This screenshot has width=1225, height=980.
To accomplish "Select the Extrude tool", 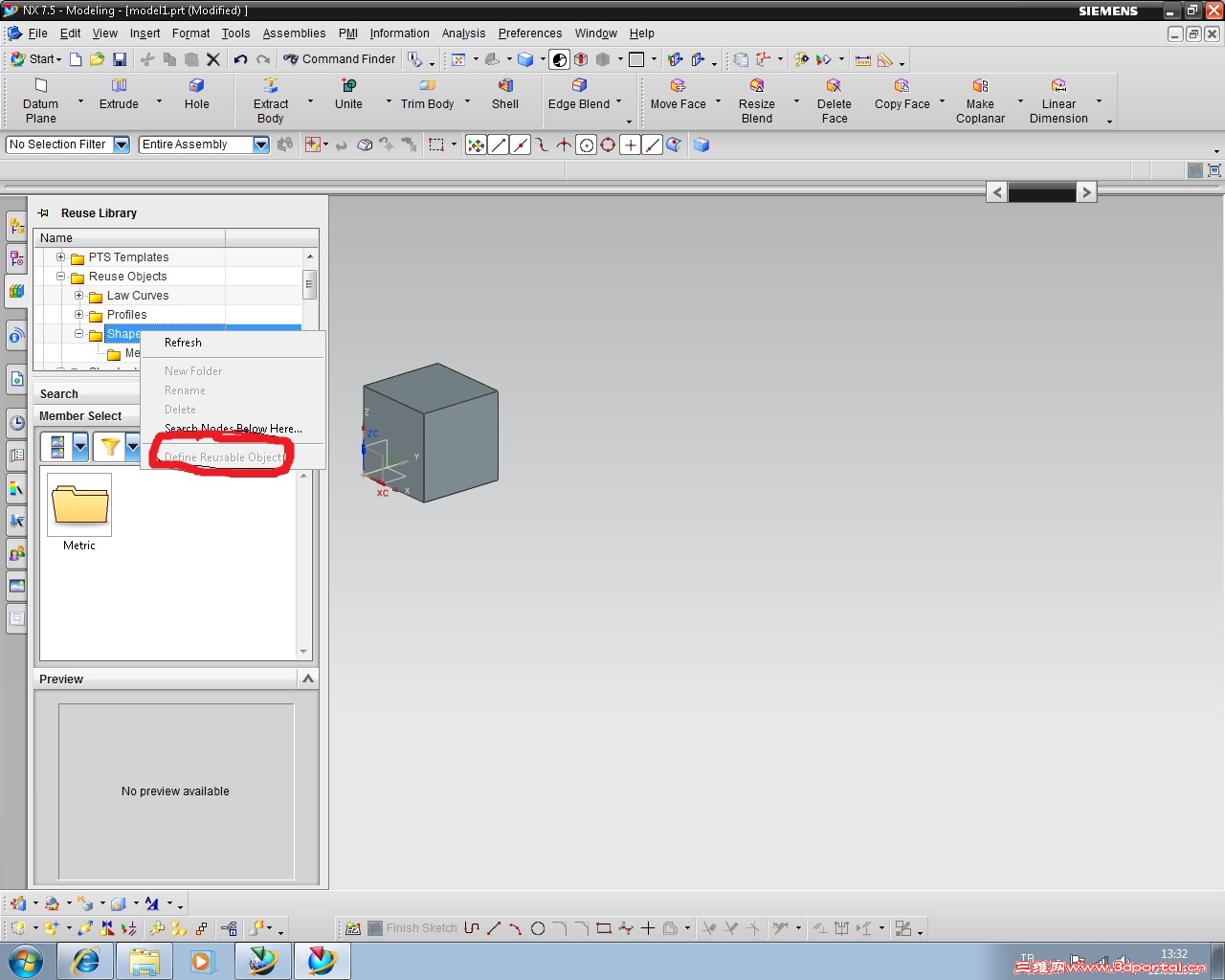I will point(119,94).
